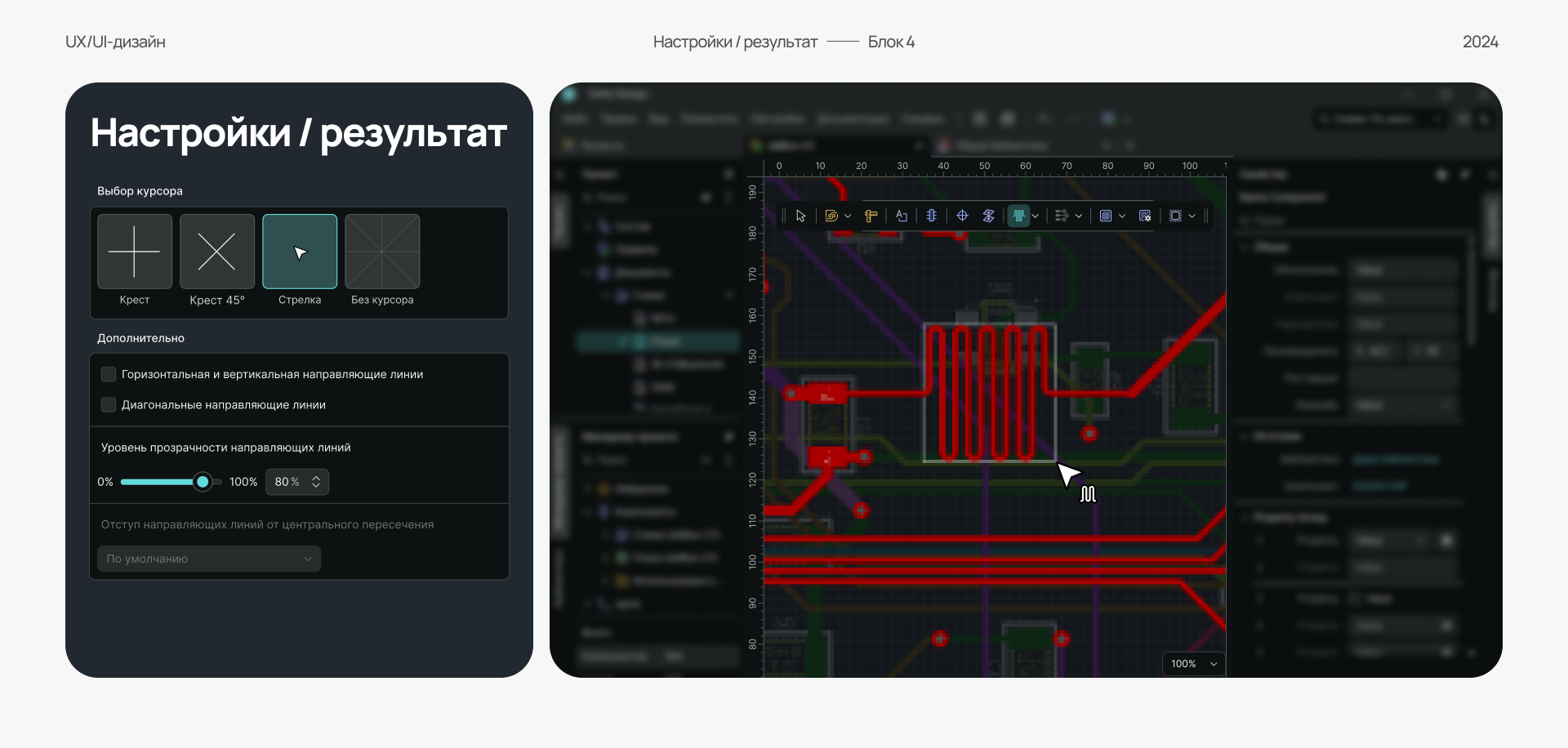The height and width of the screenshot is (748, 1568).
Task: Choose the dashed-frame area selection tool
Action: [x=1175, y=216]
